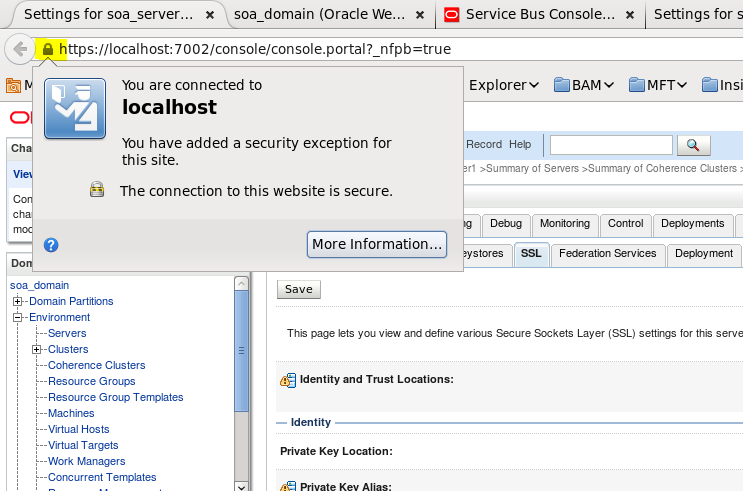
Task: Click the More Information button
Action: coord(377,245)
